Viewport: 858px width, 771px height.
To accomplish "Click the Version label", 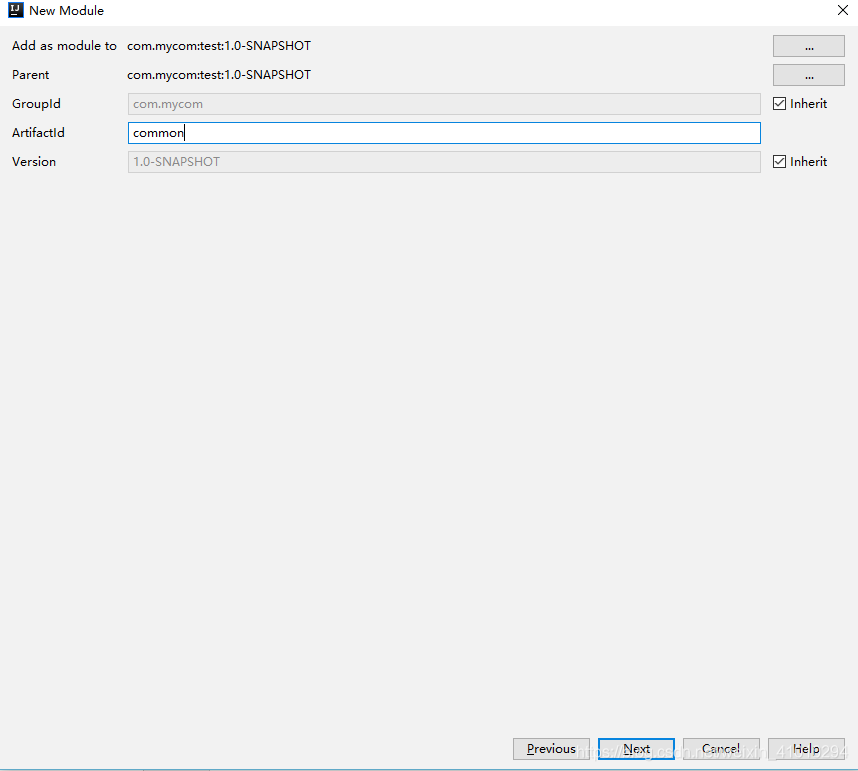I will tap(34, 162).
